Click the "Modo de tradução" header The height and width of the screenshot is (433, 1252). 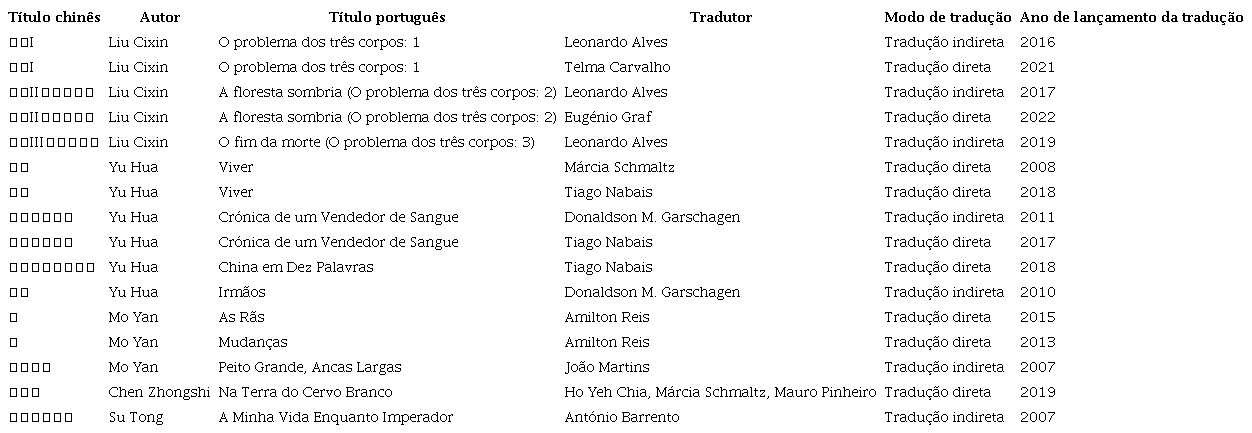[947, 17]
